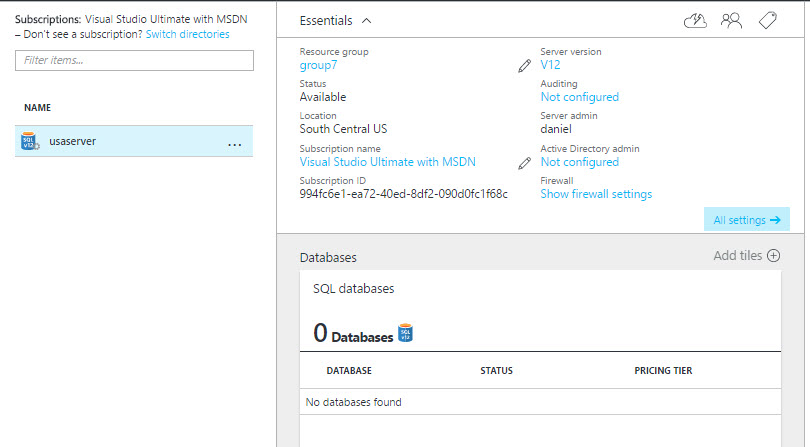Click Active Directory admin Not configured link

click(579, 162)
